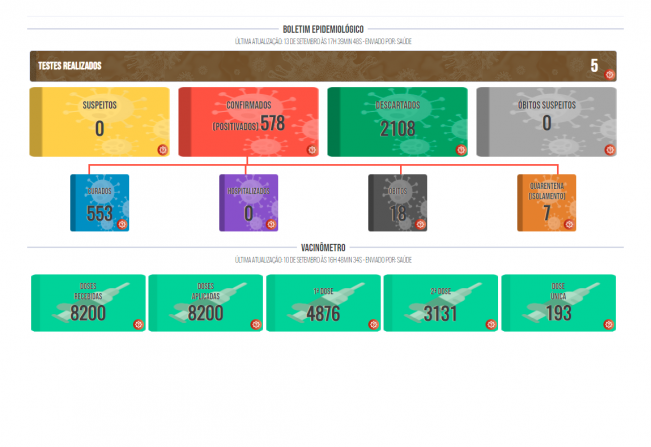Click the red icon on Suspeitos card
This screenshot has height=447, width=651.
tap(163, 150)
